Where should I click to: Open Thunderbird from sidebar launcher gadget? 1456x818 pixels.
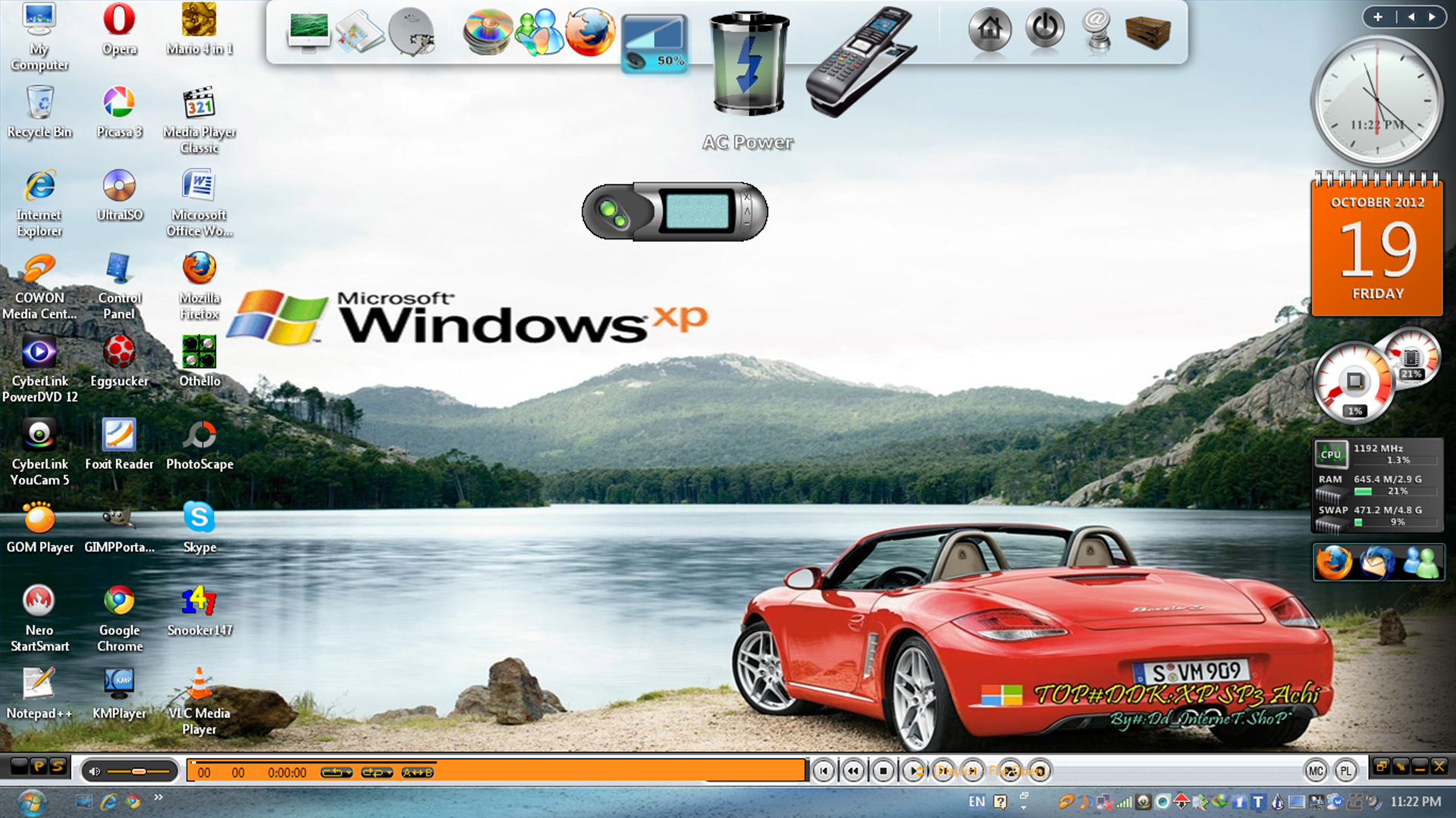click(x=1377, y=563)
